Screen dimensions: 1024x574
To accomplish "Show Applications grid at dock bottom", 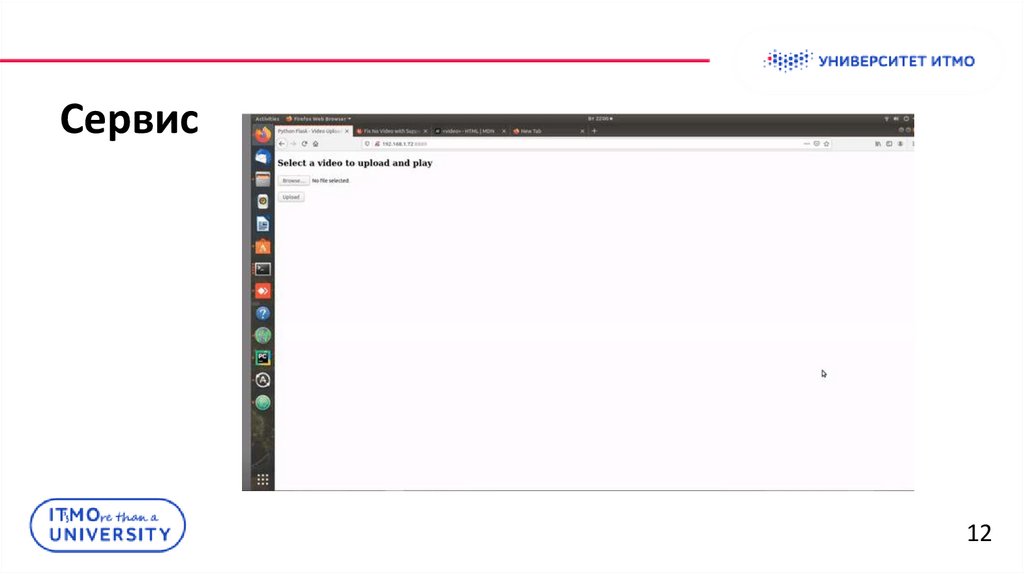I will point(263,480).
